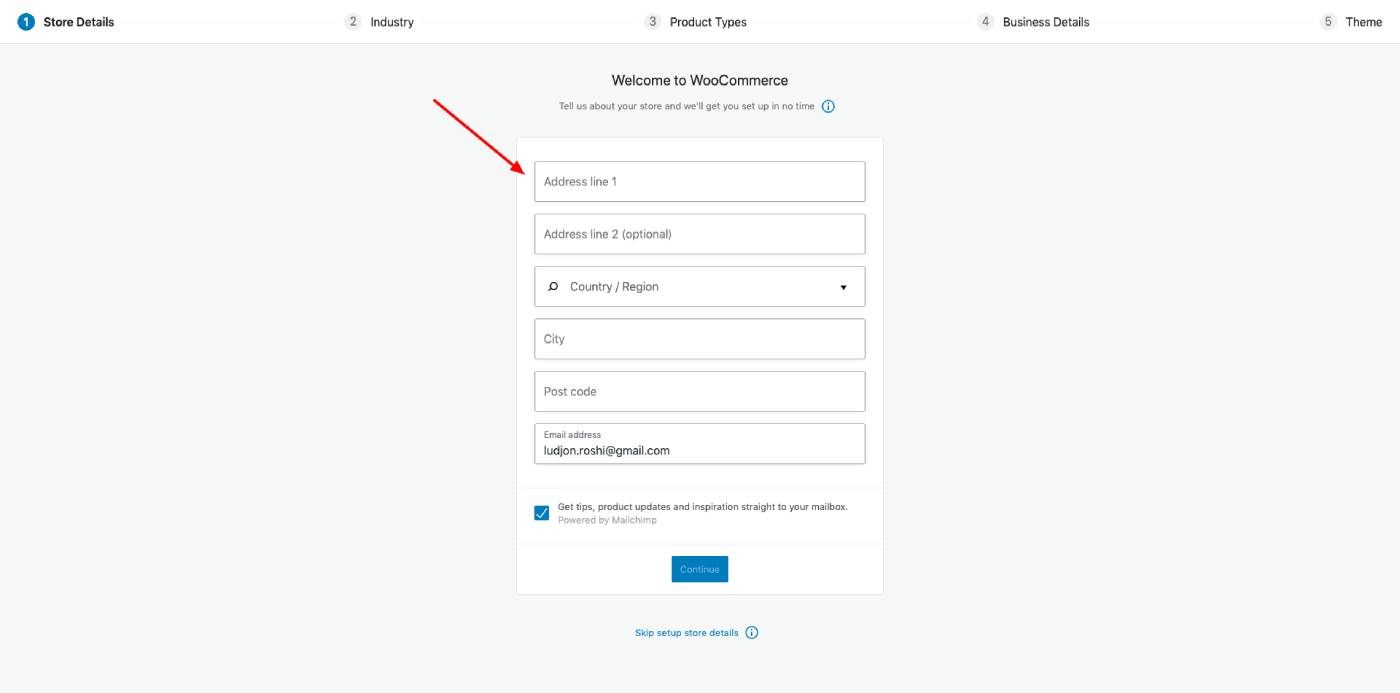Click the step 5 number badge
Screen dimensions: 1400x693
click(1328, 22)
